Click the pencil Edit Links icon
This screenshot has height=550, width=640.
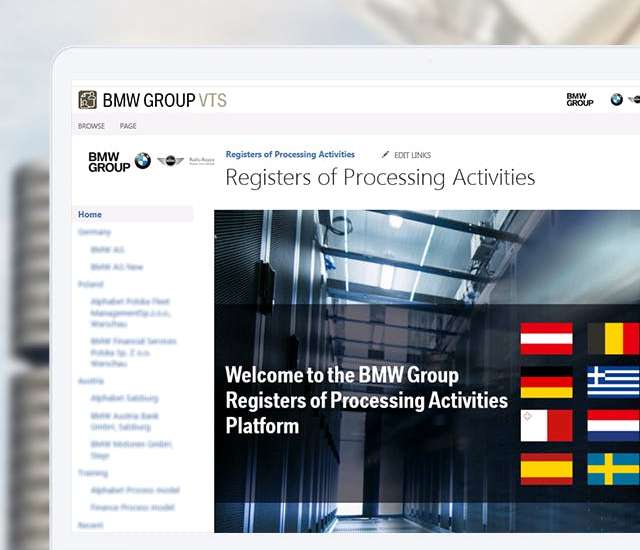[x=386, y=155]
